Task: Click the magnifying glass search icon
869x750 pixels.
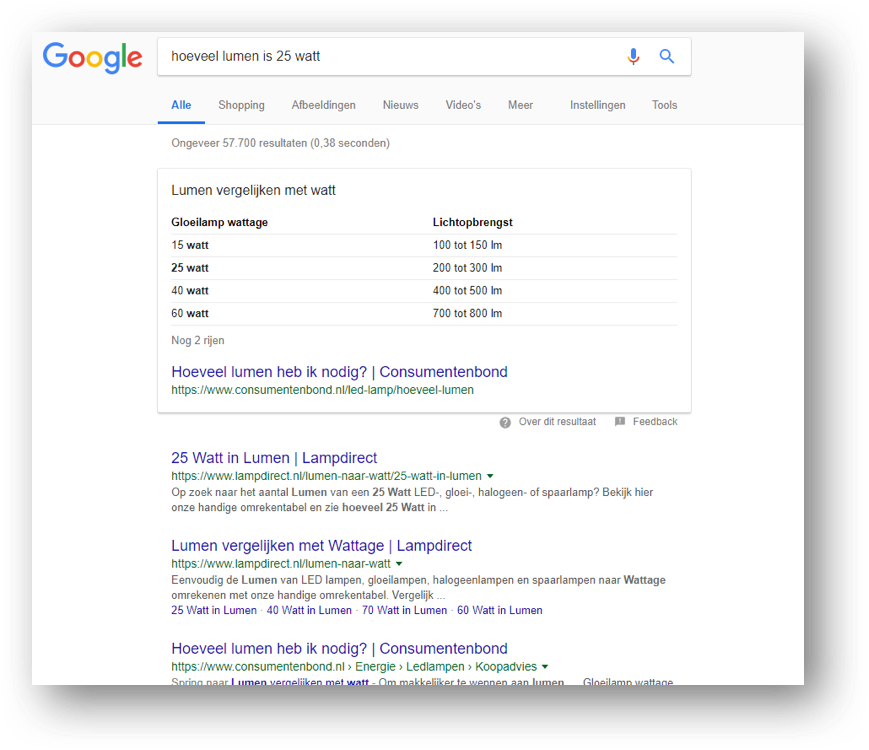Action: (667, 57)
